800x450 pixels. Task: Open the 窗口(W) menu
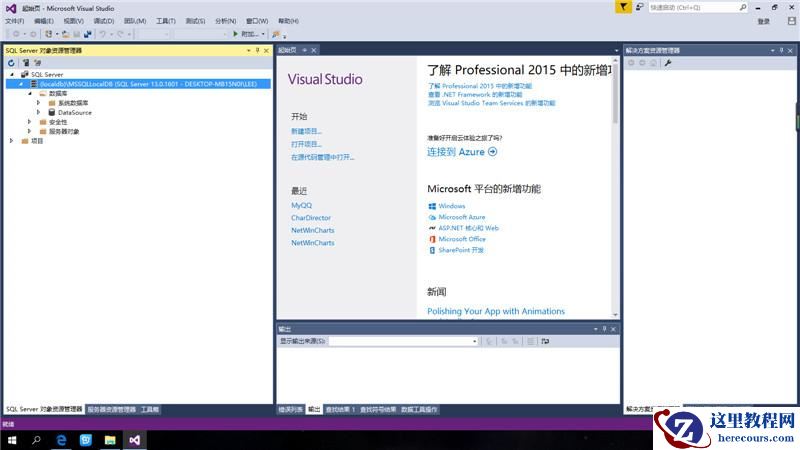[x=257, y=21]
